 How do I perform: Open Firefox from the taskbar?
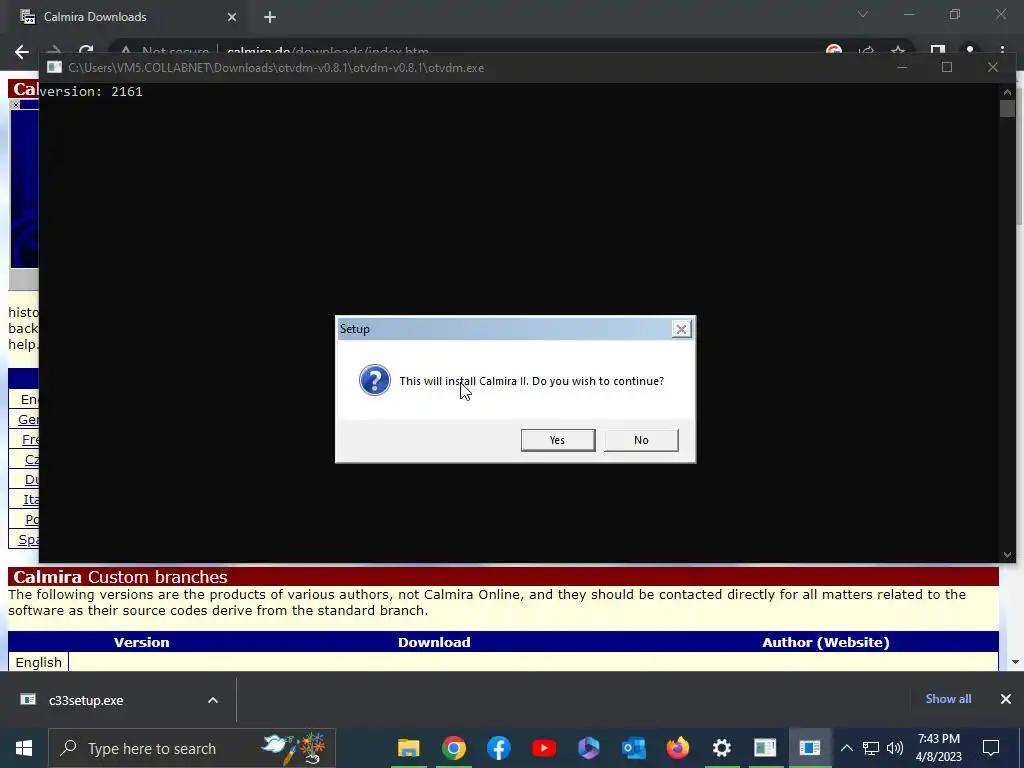tap(677, 748)
